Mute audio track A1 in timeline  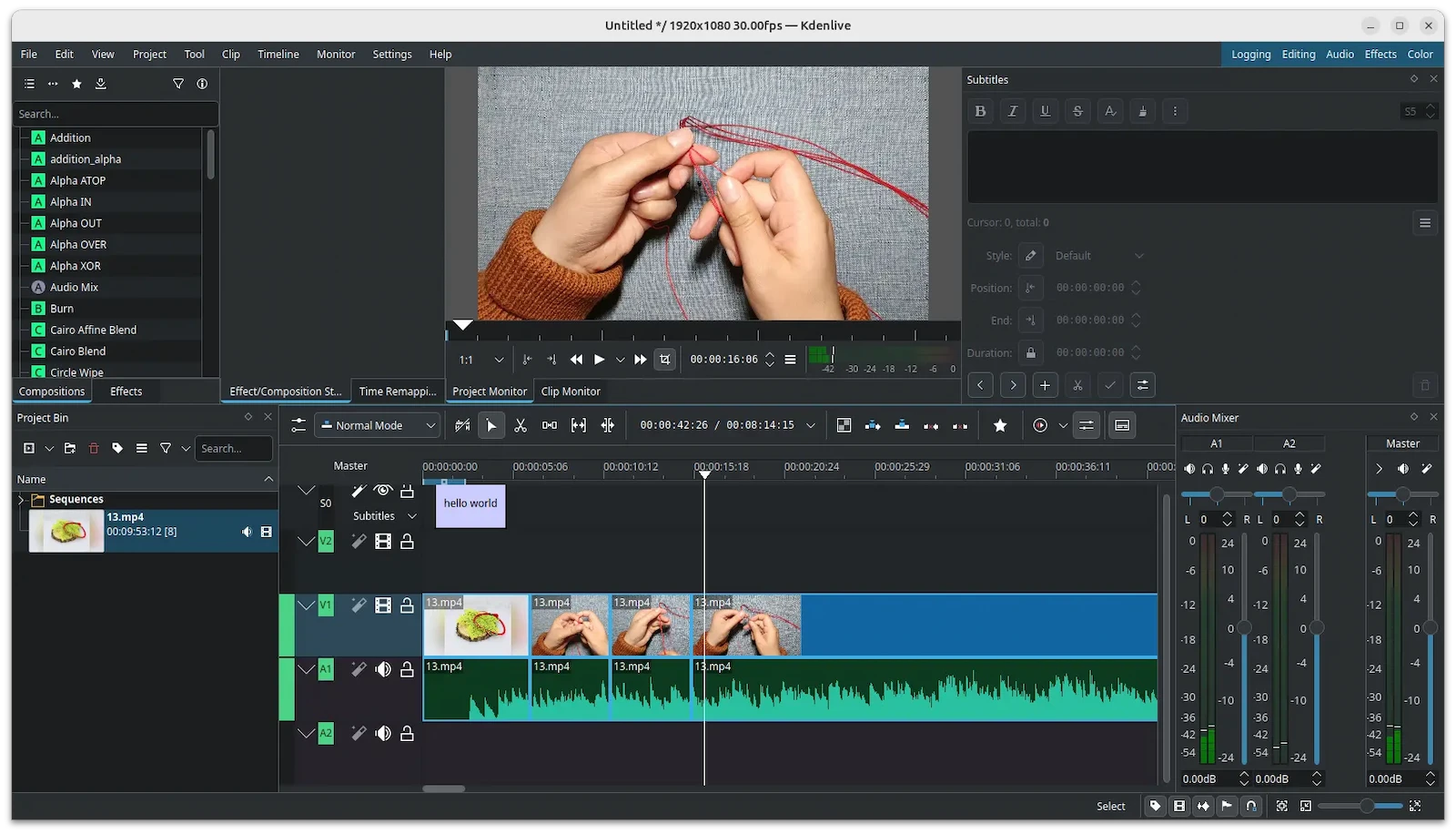point(383,669)
